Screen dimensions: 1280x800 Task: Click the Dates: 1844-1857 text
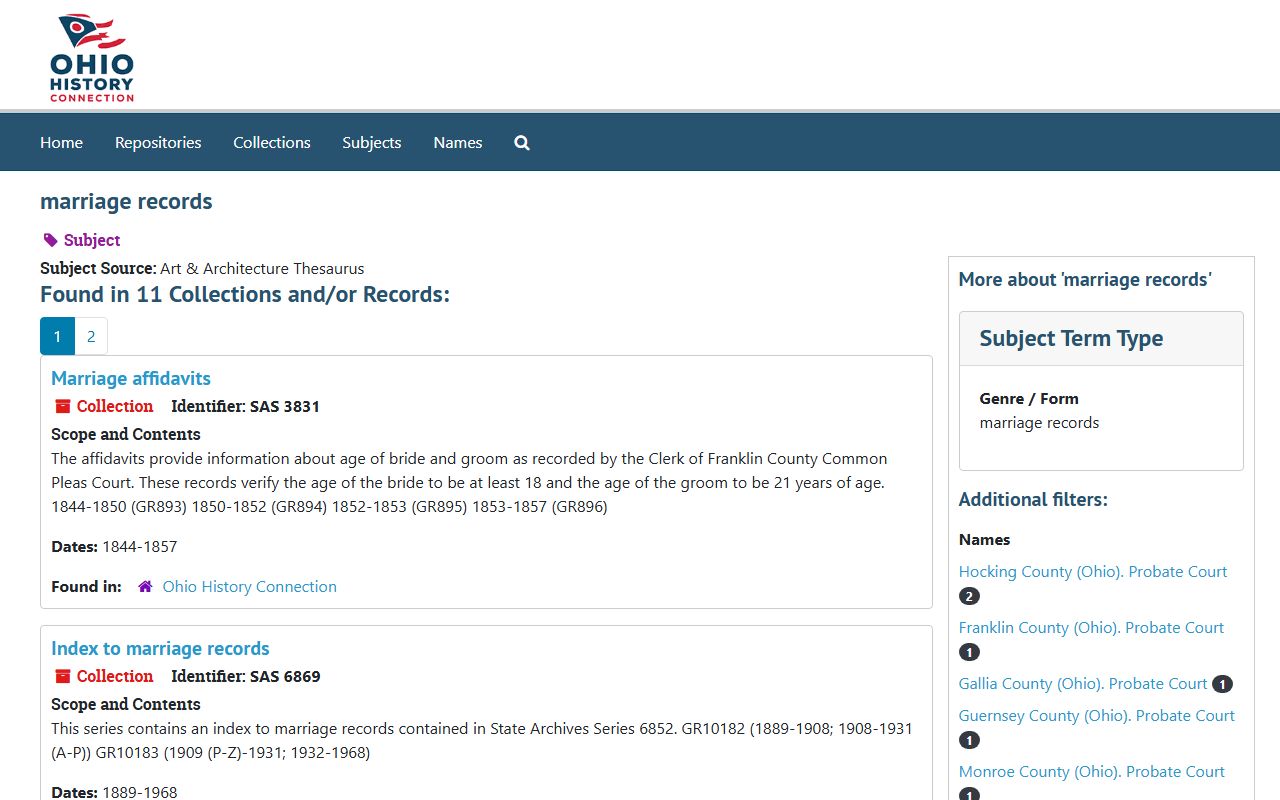[x=114, y=546]
